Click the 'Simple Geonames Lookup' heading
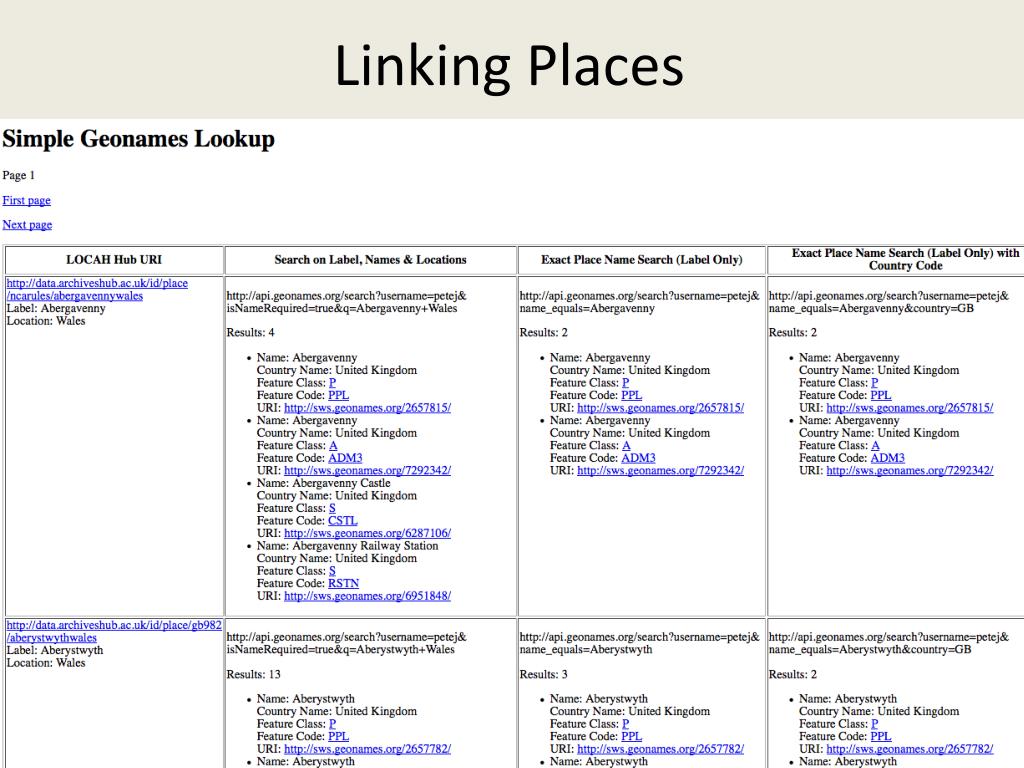1024x768 pixels. click(138, 139)
